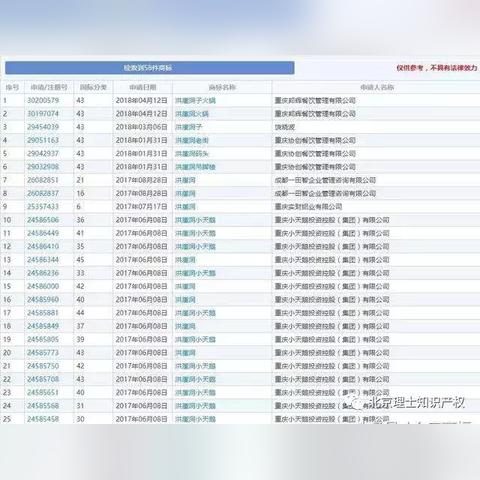Open registration number 24586449 in row 11
This screenshot has height=480, width=480.
click(43, 233)
